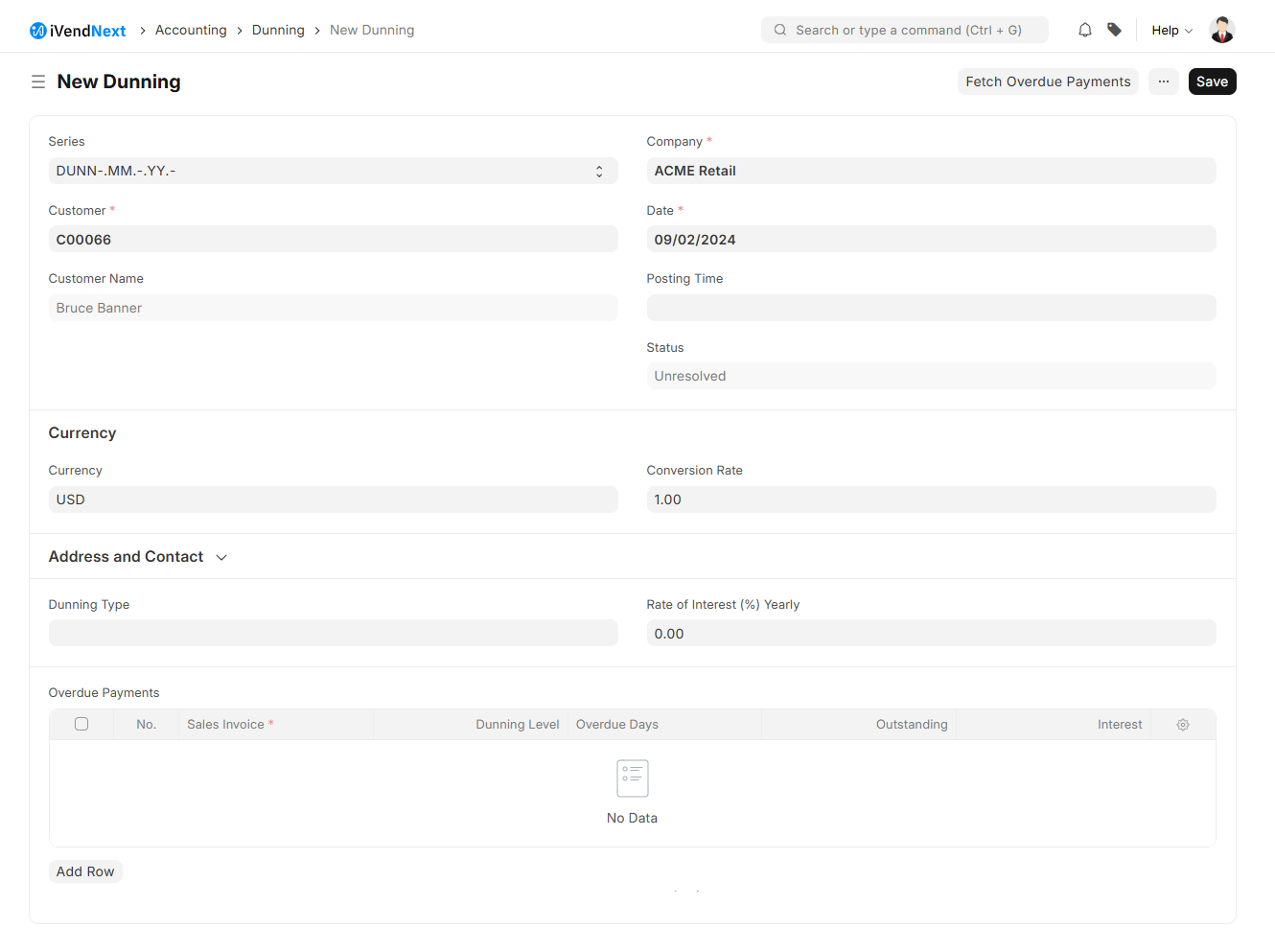Screen dimensions: 1275x952
Task: Open Overdue Payments table settings gear
Action: click(1182, 725)
